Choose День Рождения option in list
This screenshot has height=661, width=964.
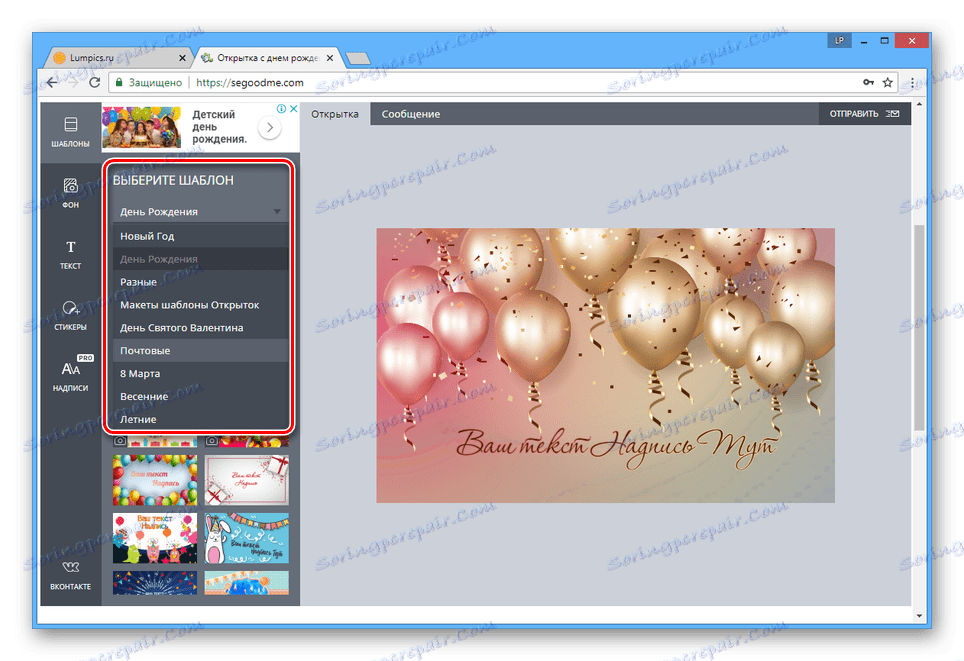tap(200, 259)
